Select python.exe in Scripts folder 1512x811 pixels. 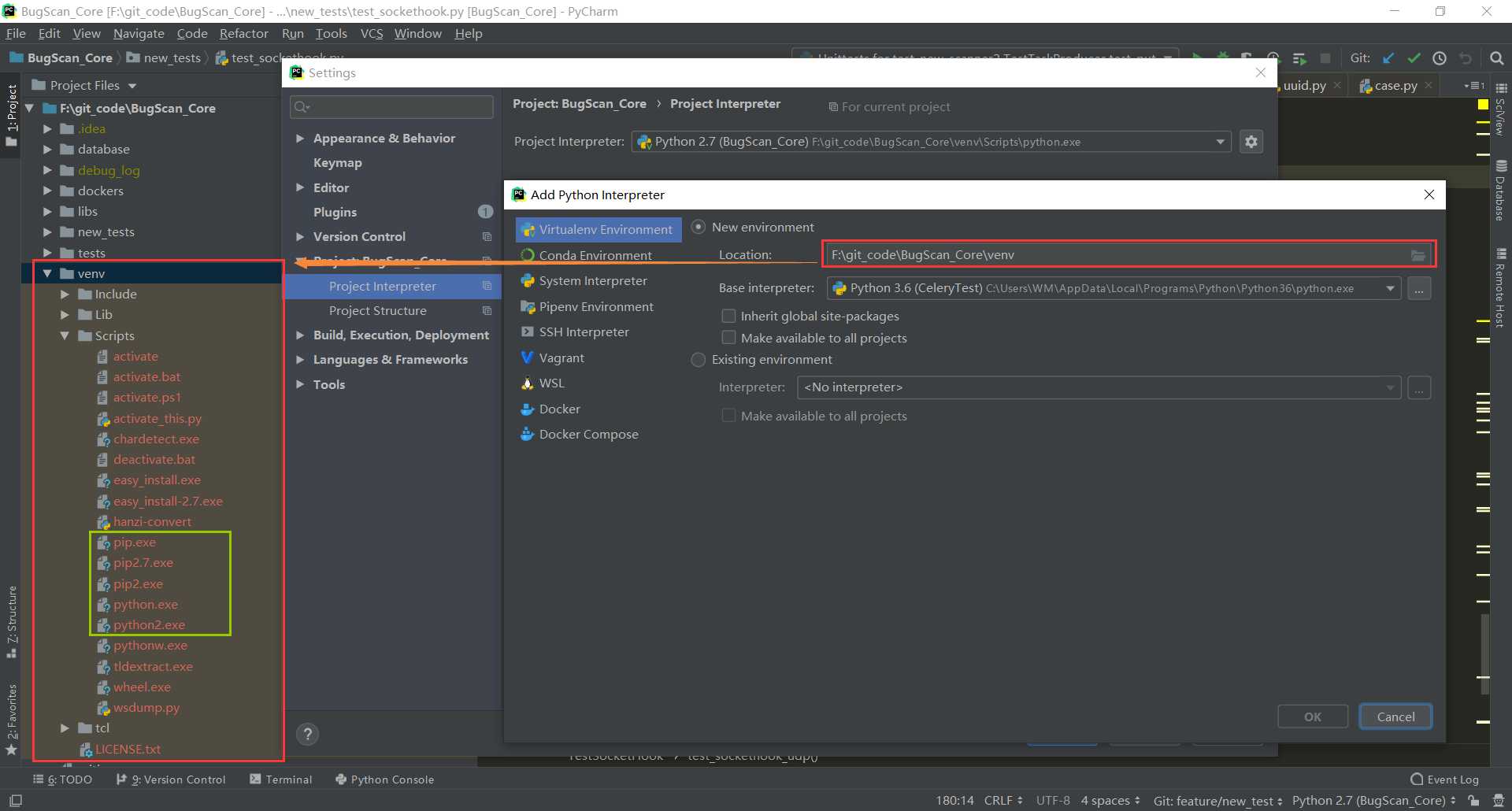(145, 605)
